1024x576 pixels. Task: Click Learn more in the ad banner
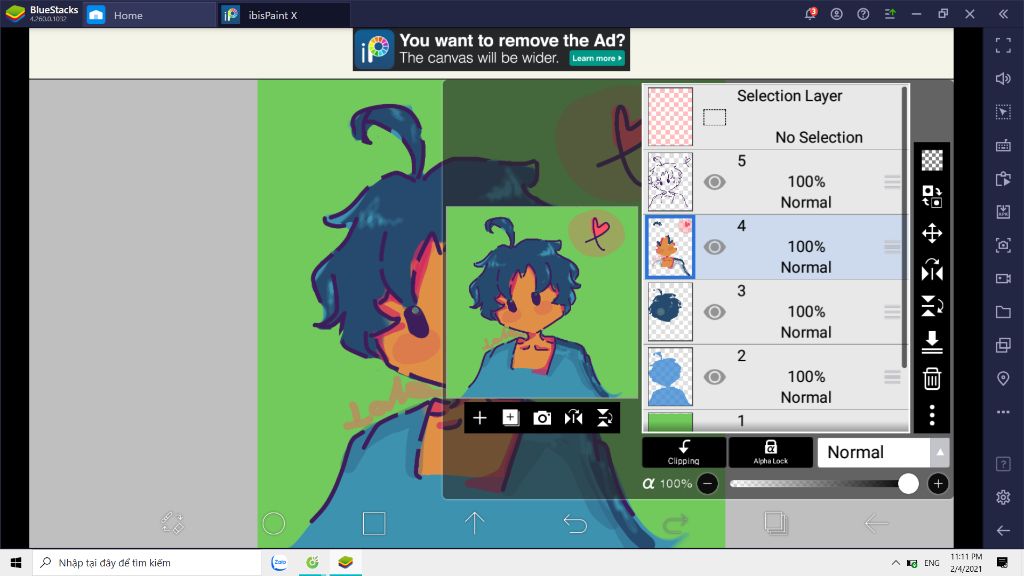(x=597, y=58)
